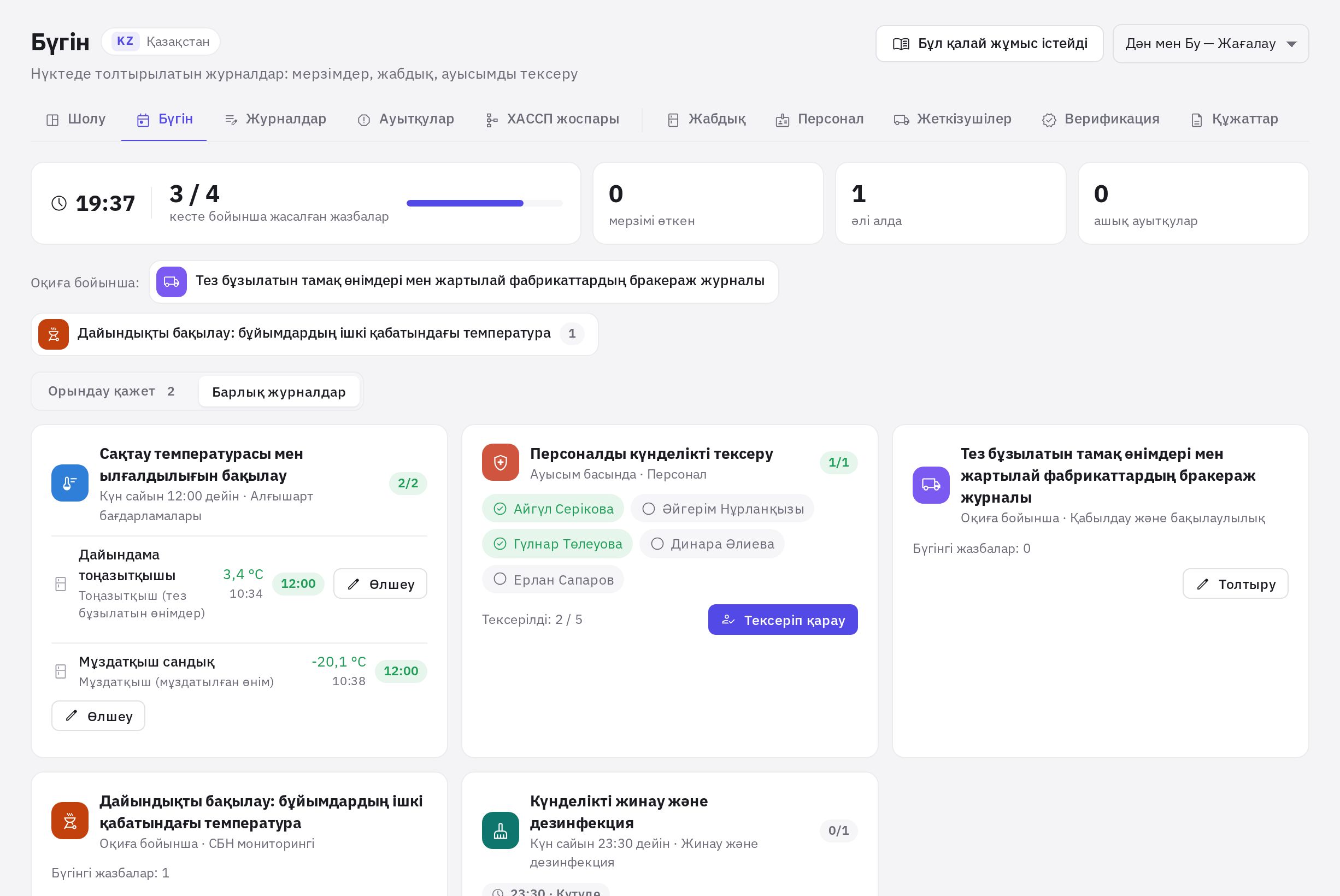Open the Тез бұзылатын тамақ өнімдері event chip
This screenshot has height=896, width=1340.
463,282
